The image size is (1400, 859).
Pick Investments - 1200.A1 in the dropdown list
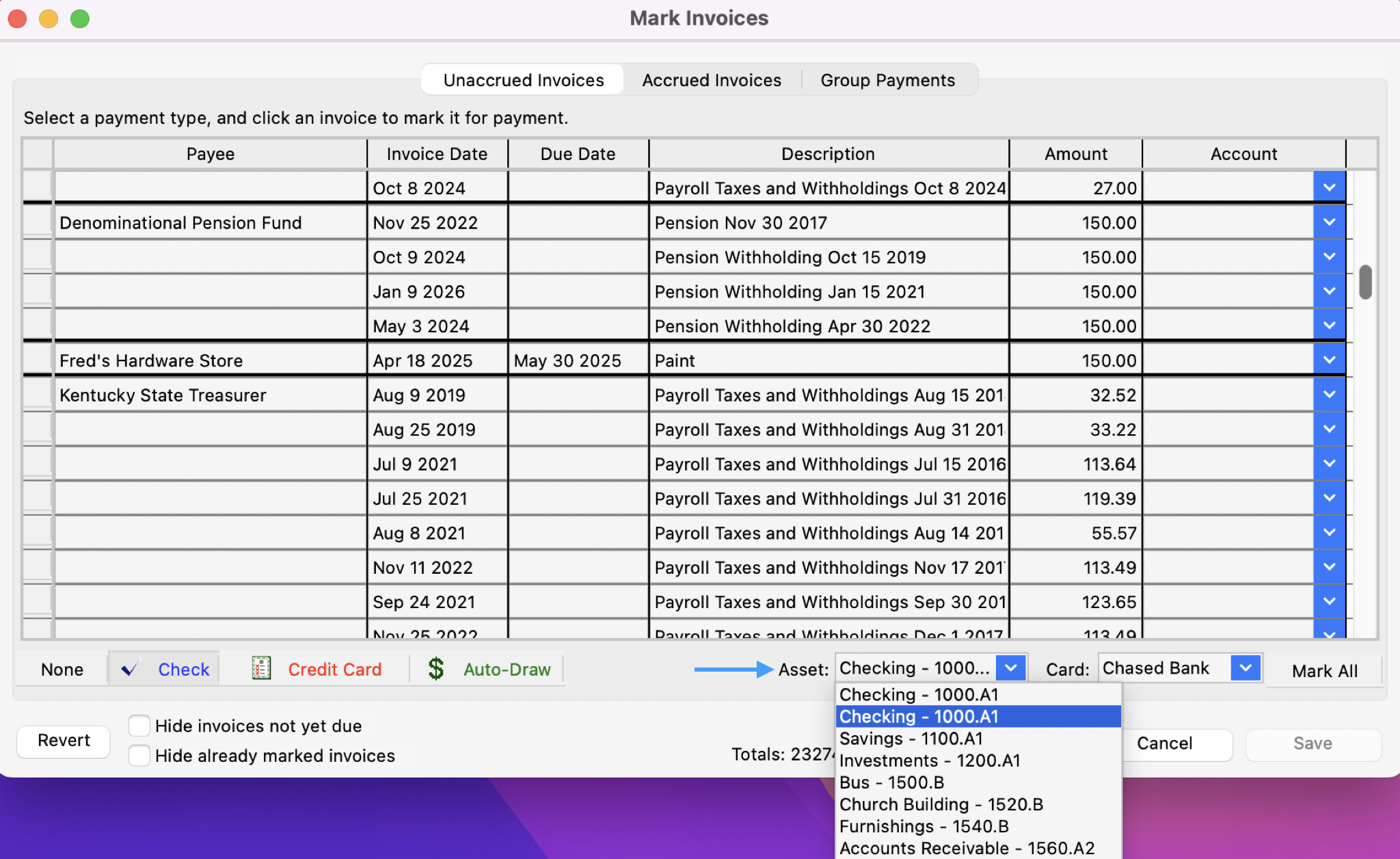pos(929,761)
